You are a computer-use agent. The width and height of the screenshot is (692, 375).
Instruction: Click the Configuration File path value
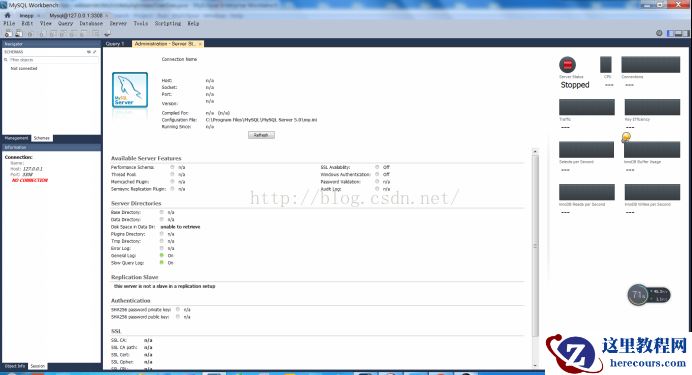[x=261, y=120]
